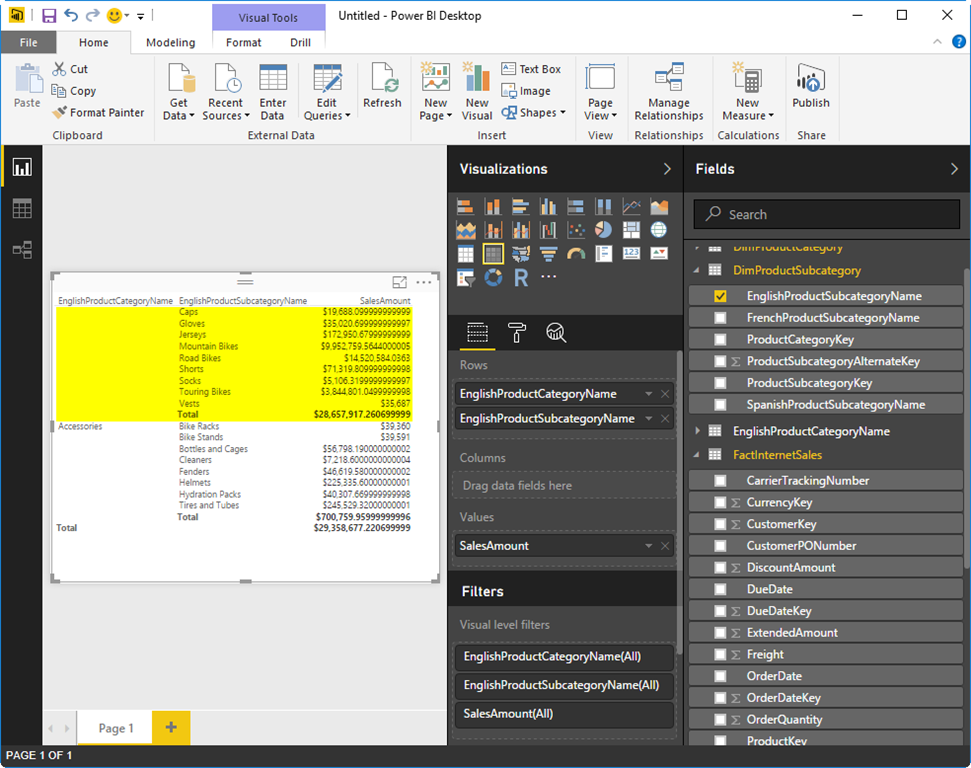Screen dimensions: 971x768
Task: Open SalesAmount value field dropdown arrow
Action: pos(648,546)
